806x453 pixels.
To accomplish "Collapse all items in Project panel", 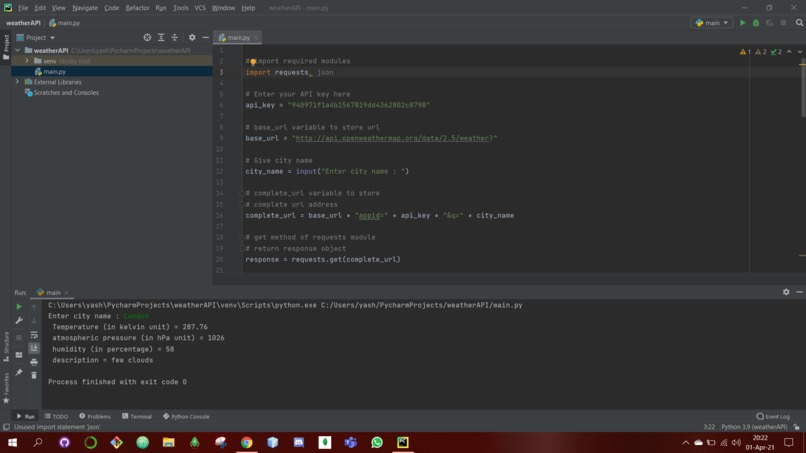I will click(174, 38).
